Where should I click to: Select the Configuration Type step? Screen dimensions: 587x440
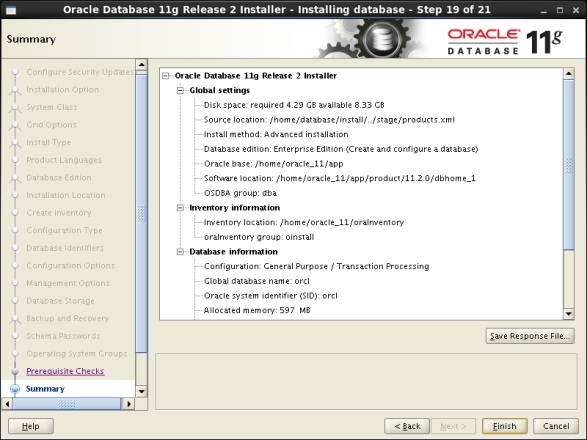click(64, 230)
